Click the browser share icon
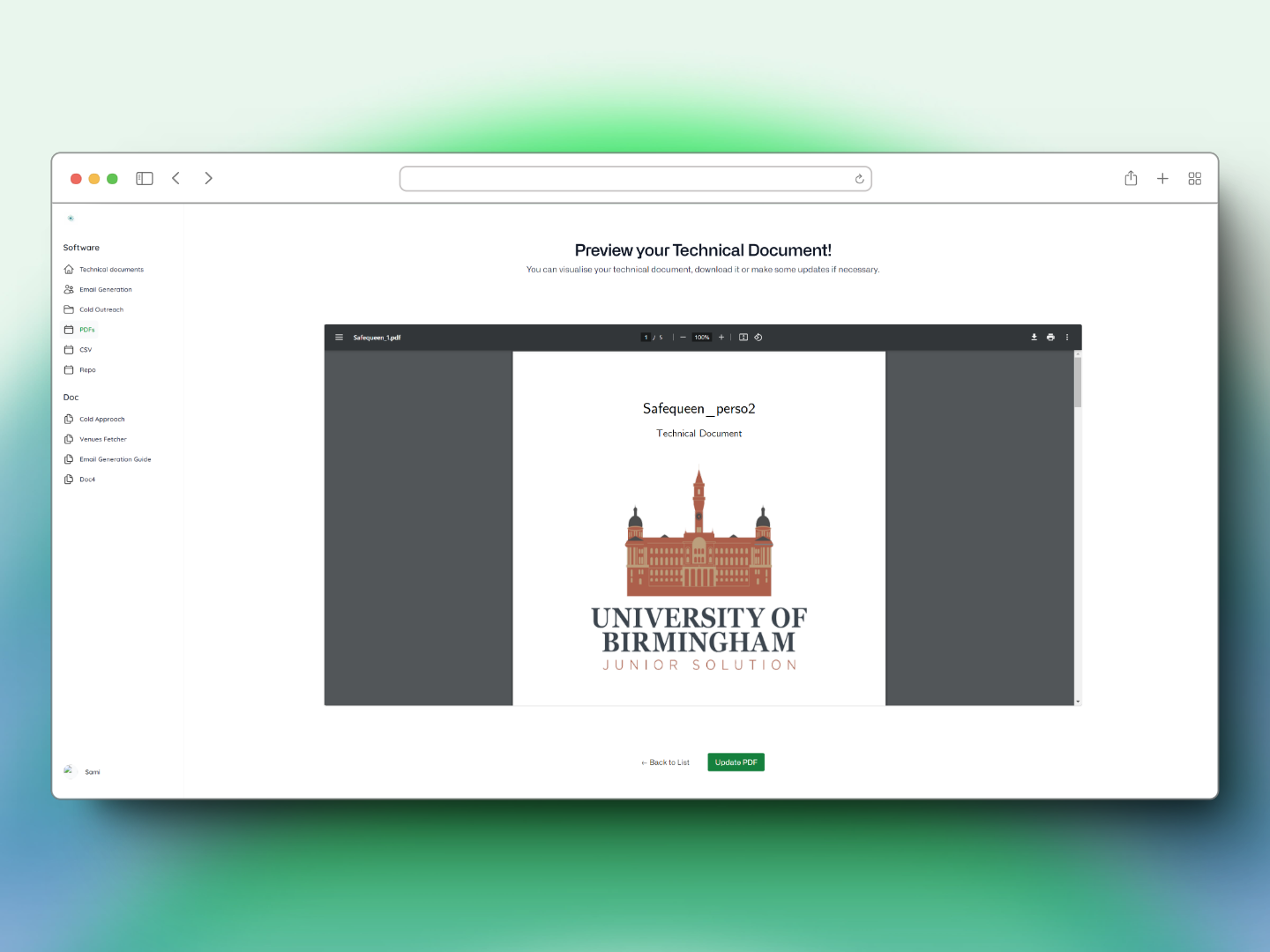The height and width of the screenshot is (952, 1270). pos(1131,178)
